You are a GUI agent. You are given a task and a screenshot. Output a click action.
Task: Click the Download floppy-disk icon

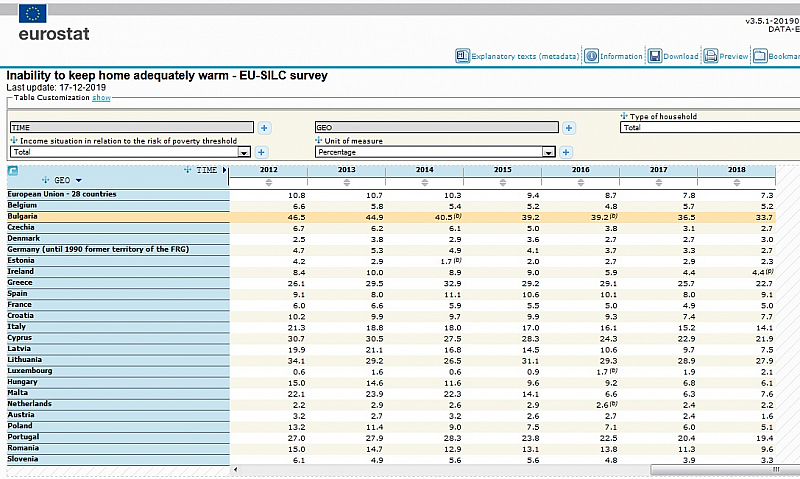coord(655,57)
